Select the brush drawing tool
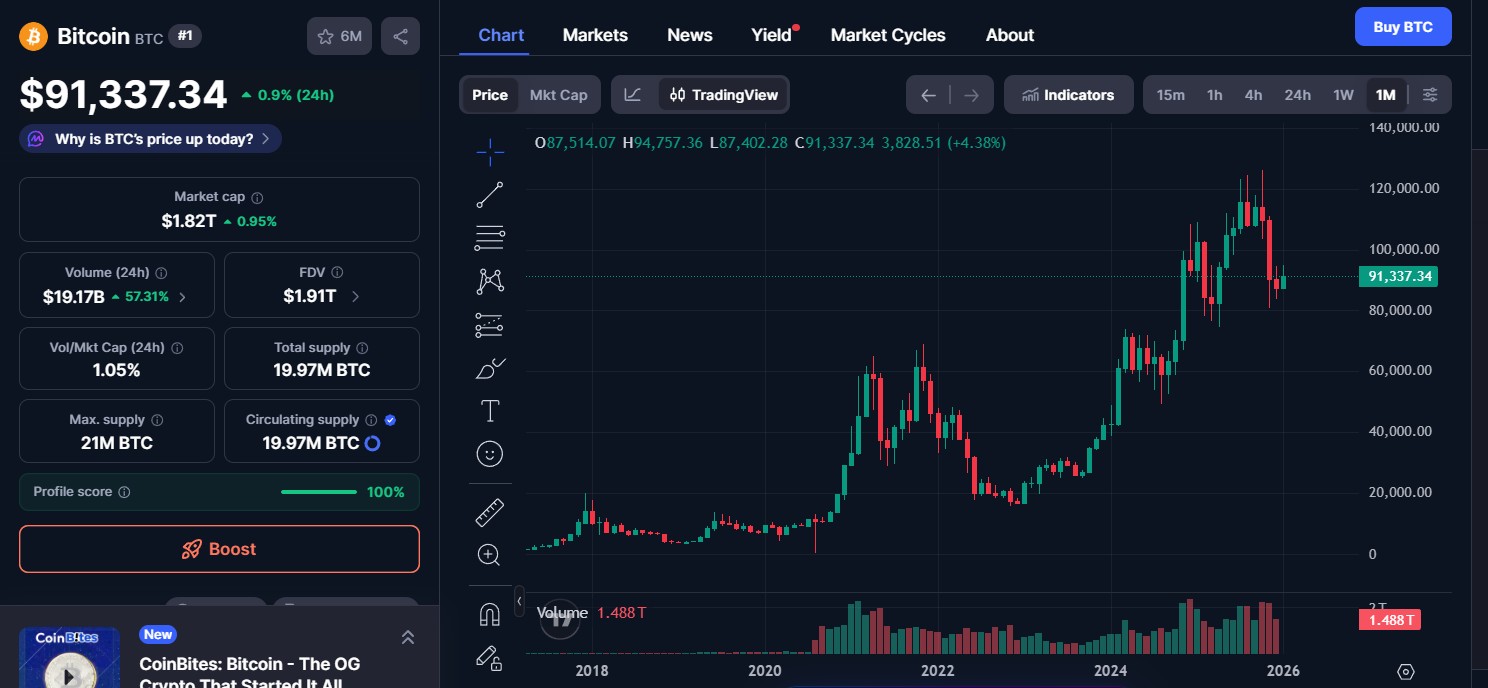 coord(489,368)
